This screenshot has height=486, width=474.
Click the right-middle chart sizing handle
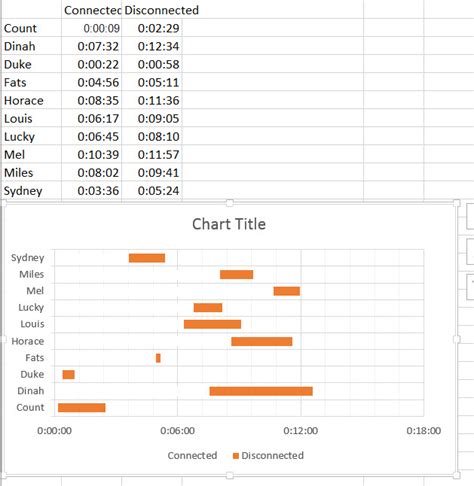pyautogui.click(x=457, y=339)
